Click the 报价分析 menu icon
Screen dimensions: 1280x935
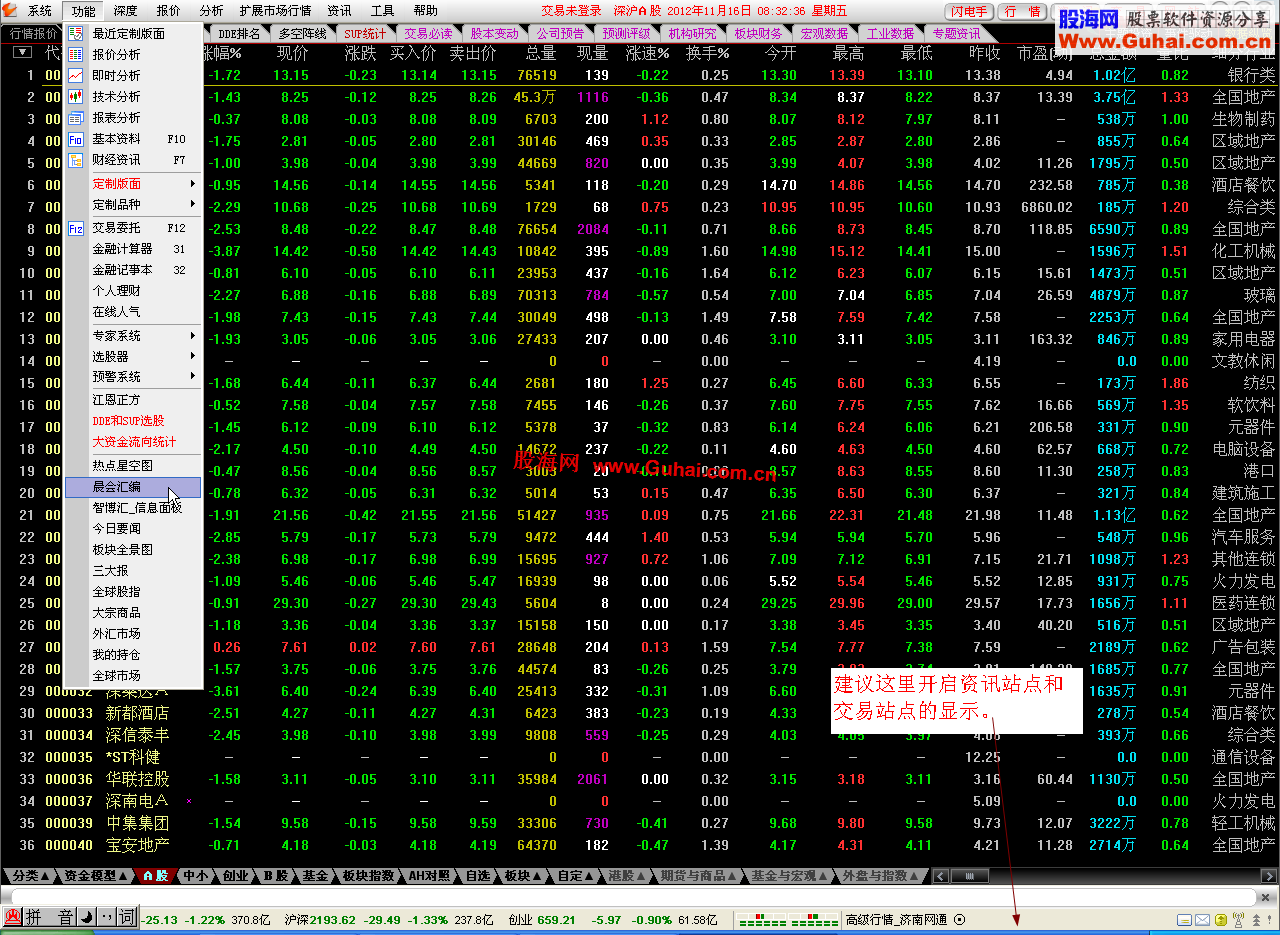(x=76, y=54)
